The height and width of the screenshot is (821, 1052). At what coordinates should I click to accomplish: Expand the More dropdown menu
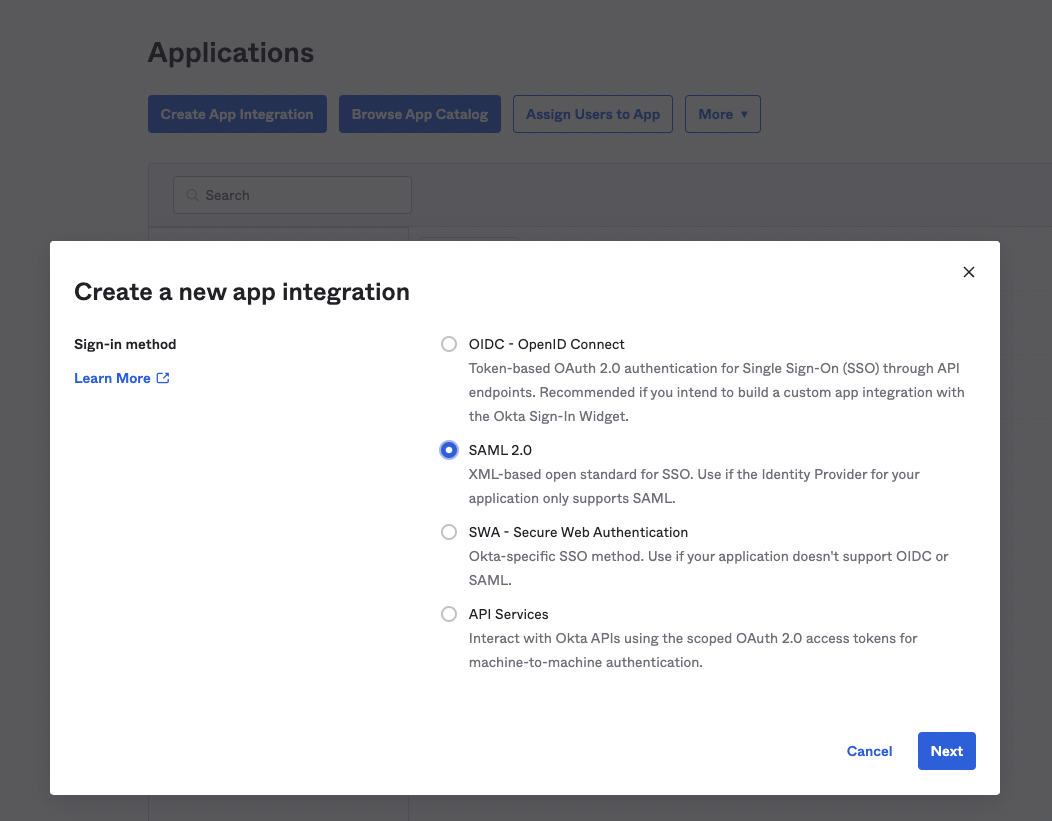click(723, 114)
